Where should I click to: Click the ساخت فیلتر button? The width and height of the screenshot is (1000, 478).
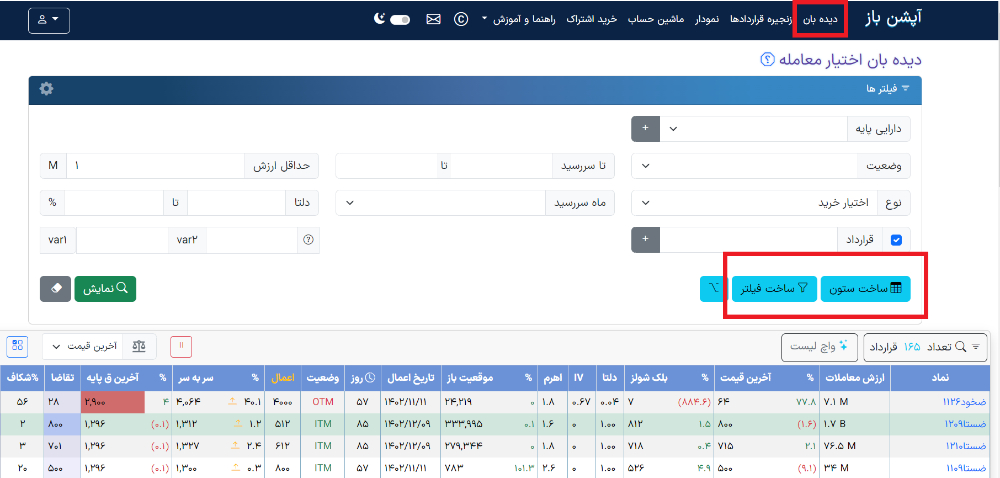pos(774,289)
